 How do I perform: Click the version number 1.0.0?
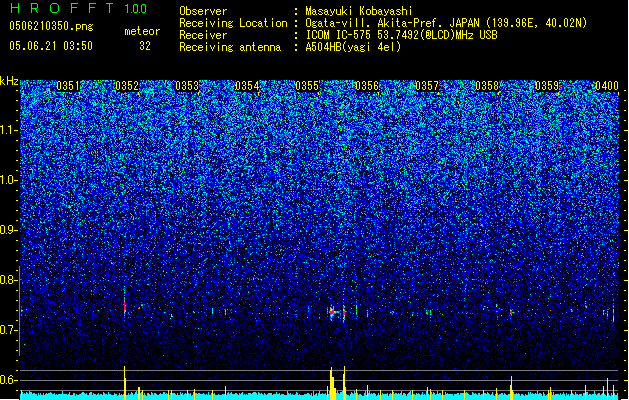pos(135,8)
